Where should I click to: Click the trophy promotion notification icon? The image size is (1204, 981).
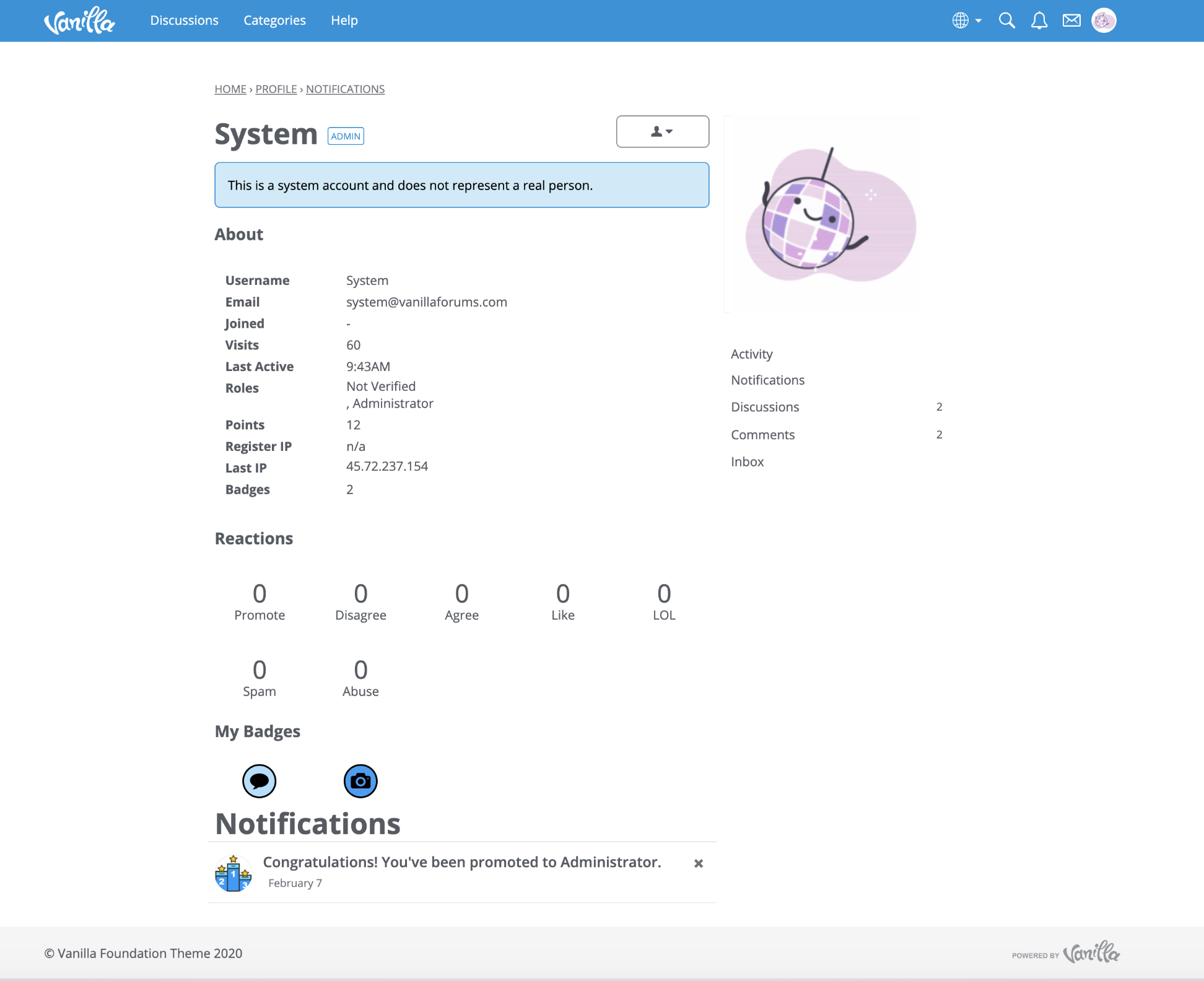point(233,872)
